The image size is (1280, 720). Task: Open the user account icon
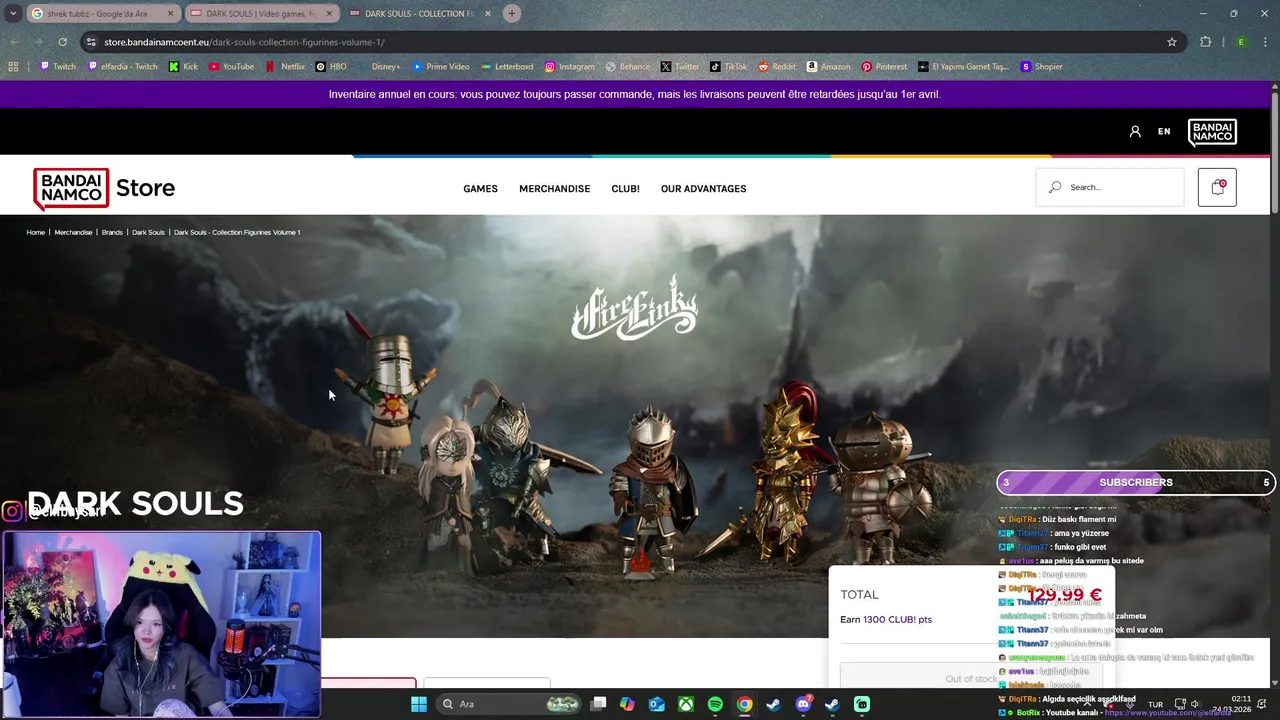[x=1135, y=131]
